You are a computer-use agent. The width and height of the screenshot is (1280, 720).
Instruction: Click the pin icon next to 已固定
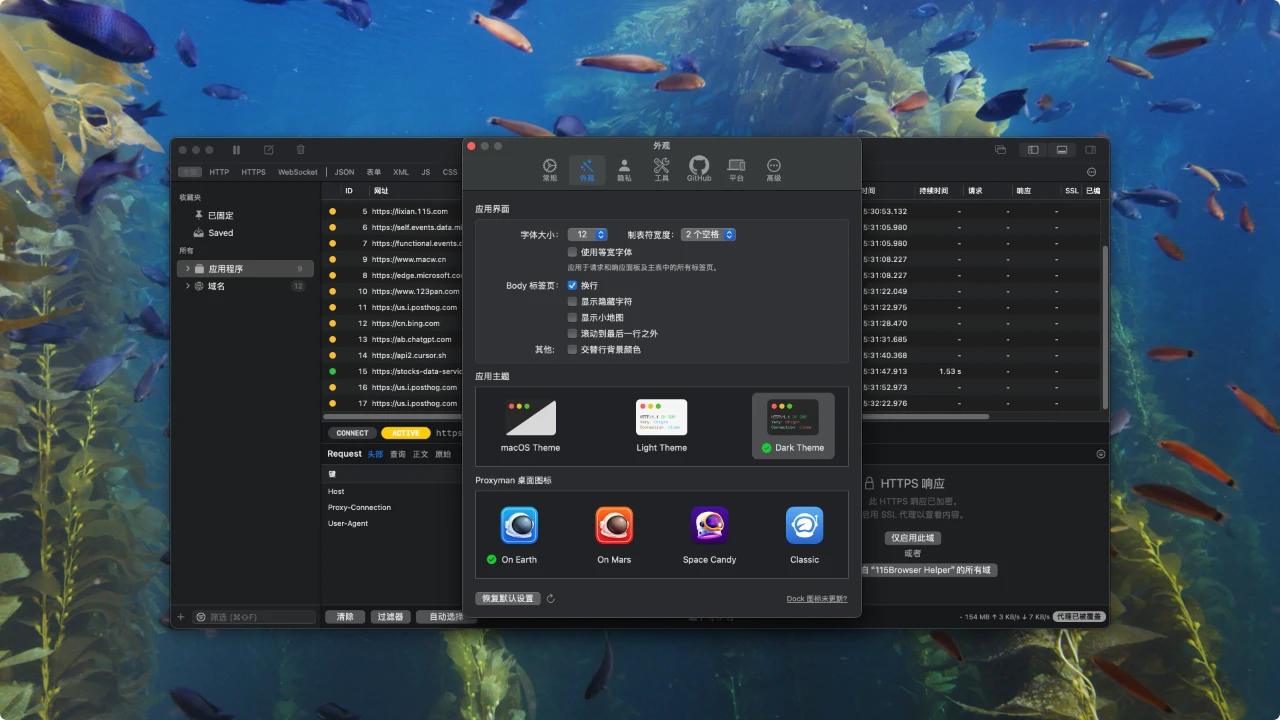tap(198, 215)
